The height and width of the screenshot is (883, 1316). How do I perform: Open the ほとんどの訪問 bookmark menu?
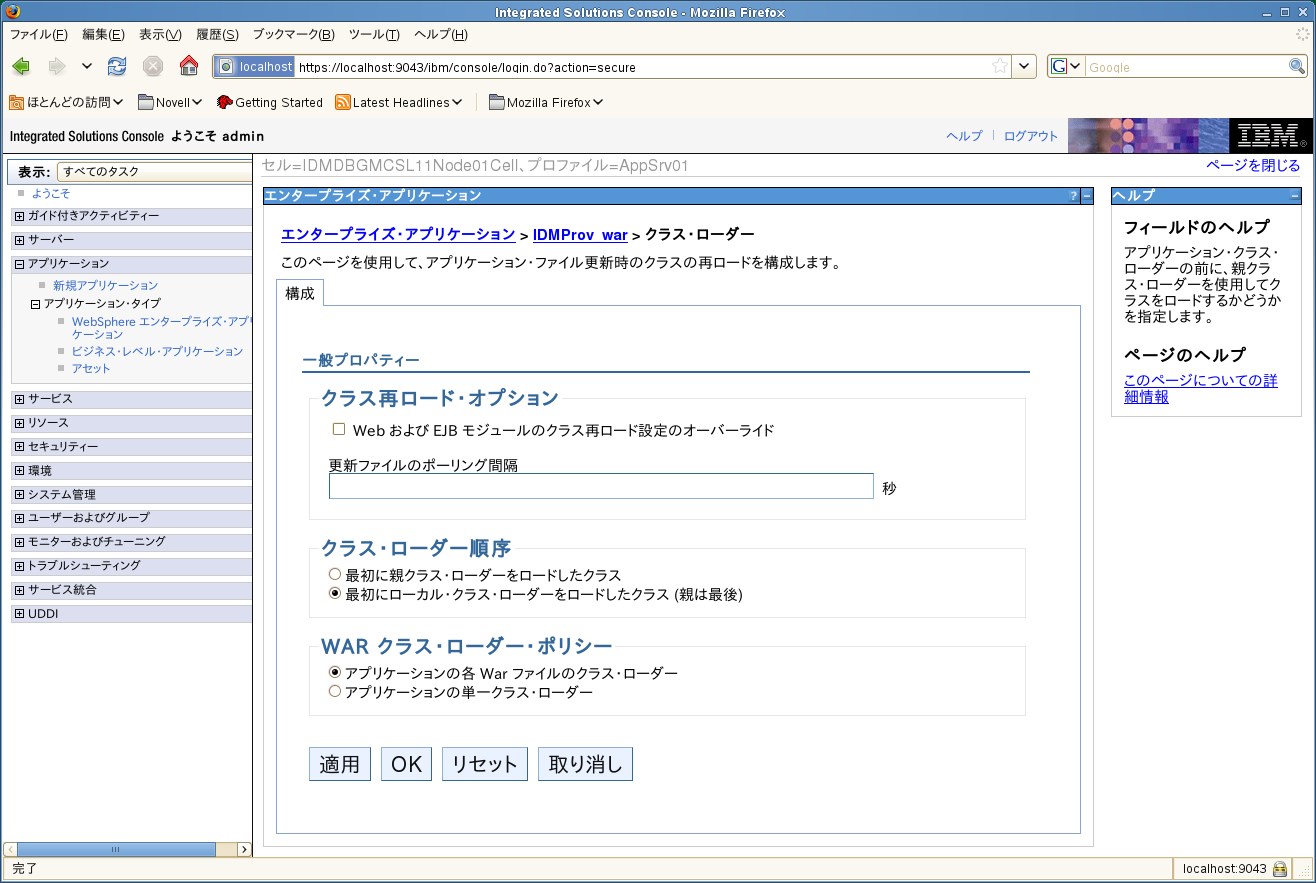[66, 102]
